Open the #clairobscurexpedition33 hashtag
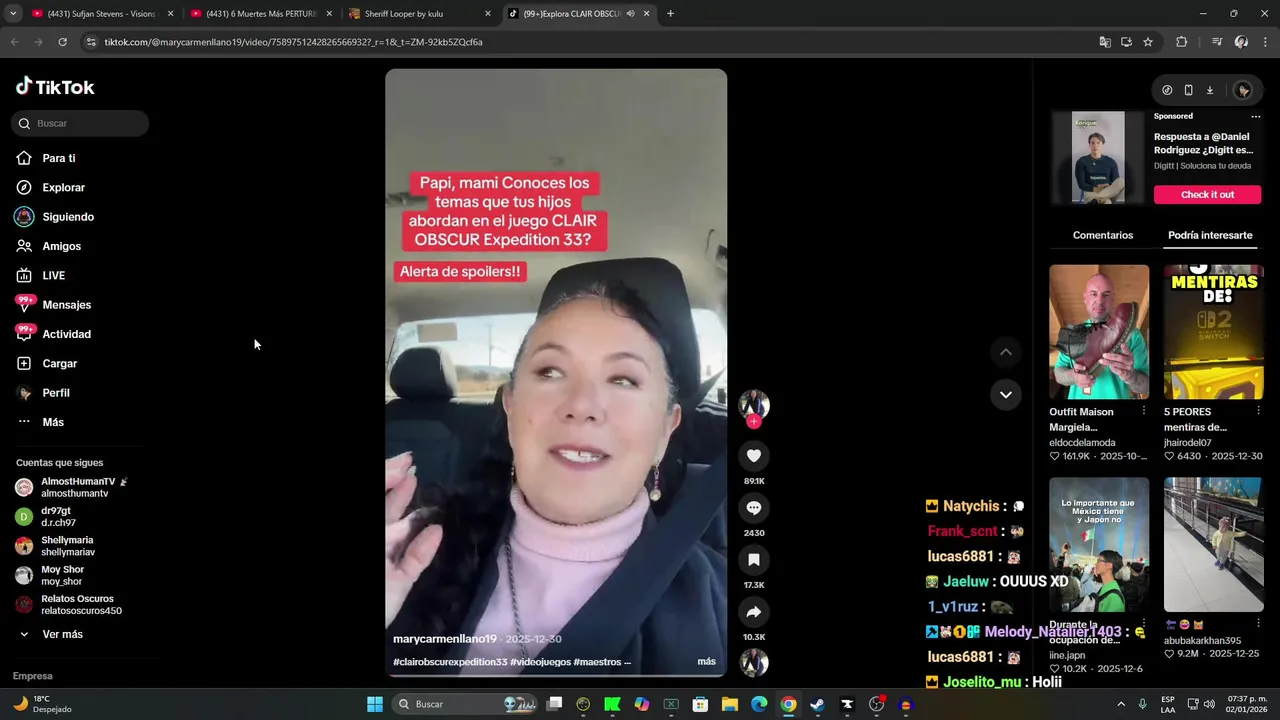The height and width of the screenshot is (720, 1280). 450,662
